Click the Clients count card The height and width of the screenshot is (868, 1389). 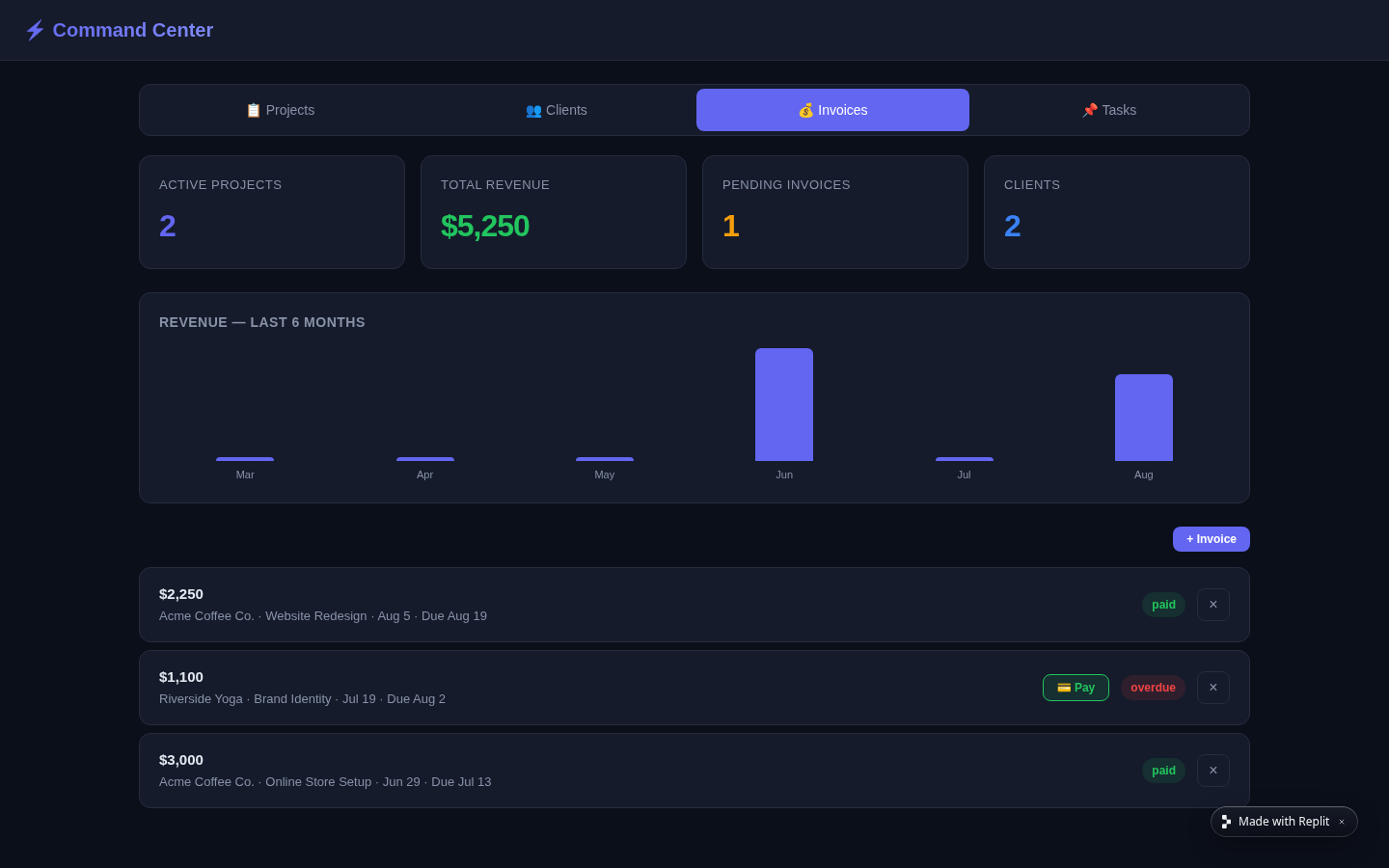[1117, 212]
